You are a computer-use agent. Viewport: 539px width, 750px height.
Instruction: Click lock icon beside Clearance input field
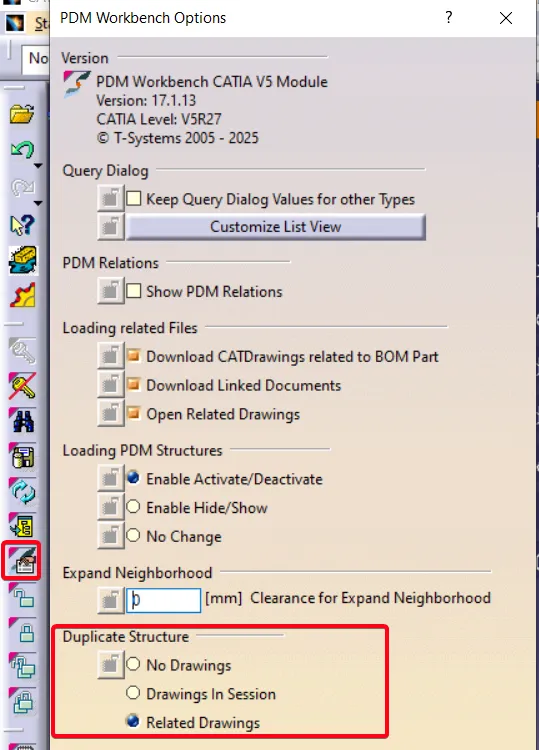pyautogui.click(x=110, y=600)
